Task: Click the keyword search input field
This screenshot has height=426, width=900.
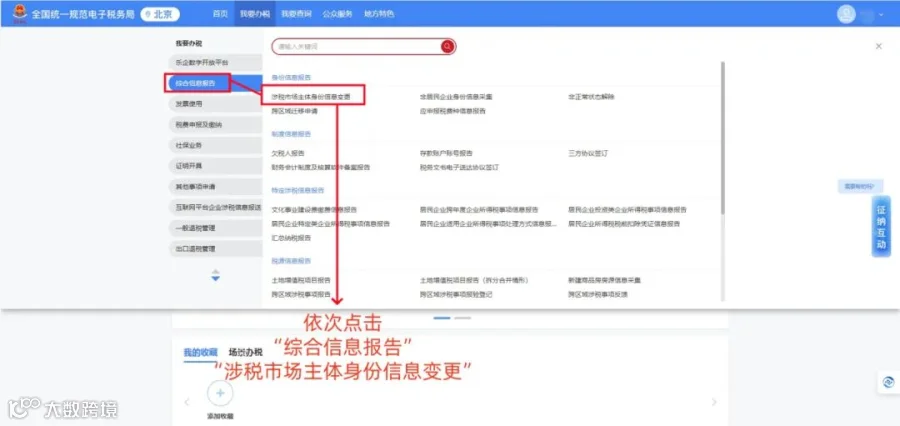Action: click(x=356, y=47)
